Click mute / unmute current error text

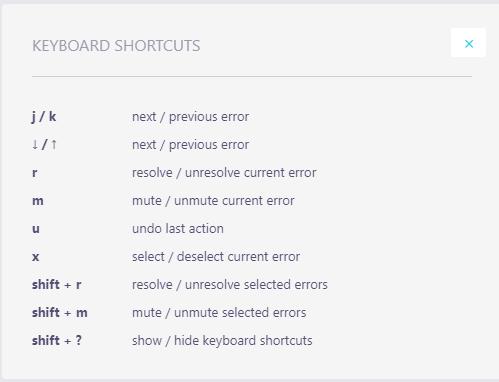click(x=213, y=201)
